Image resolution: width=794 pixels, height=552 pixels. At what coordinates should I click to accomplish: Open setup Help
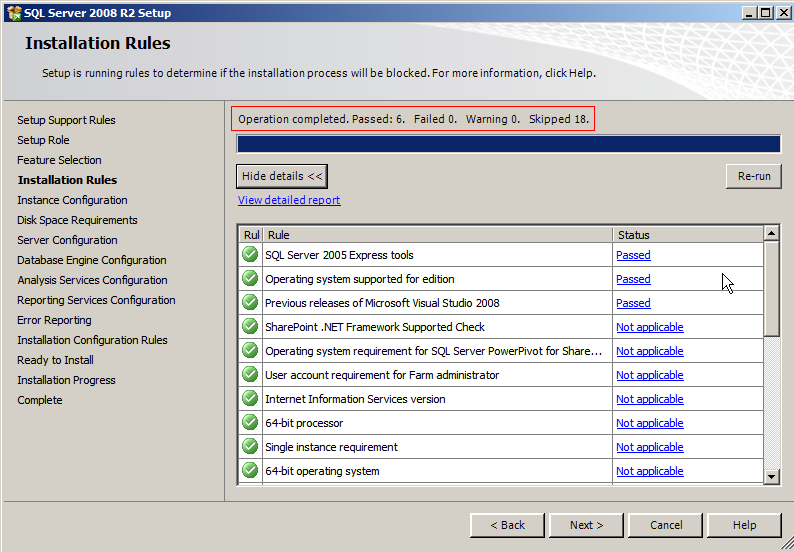click(x=744, y=525)
